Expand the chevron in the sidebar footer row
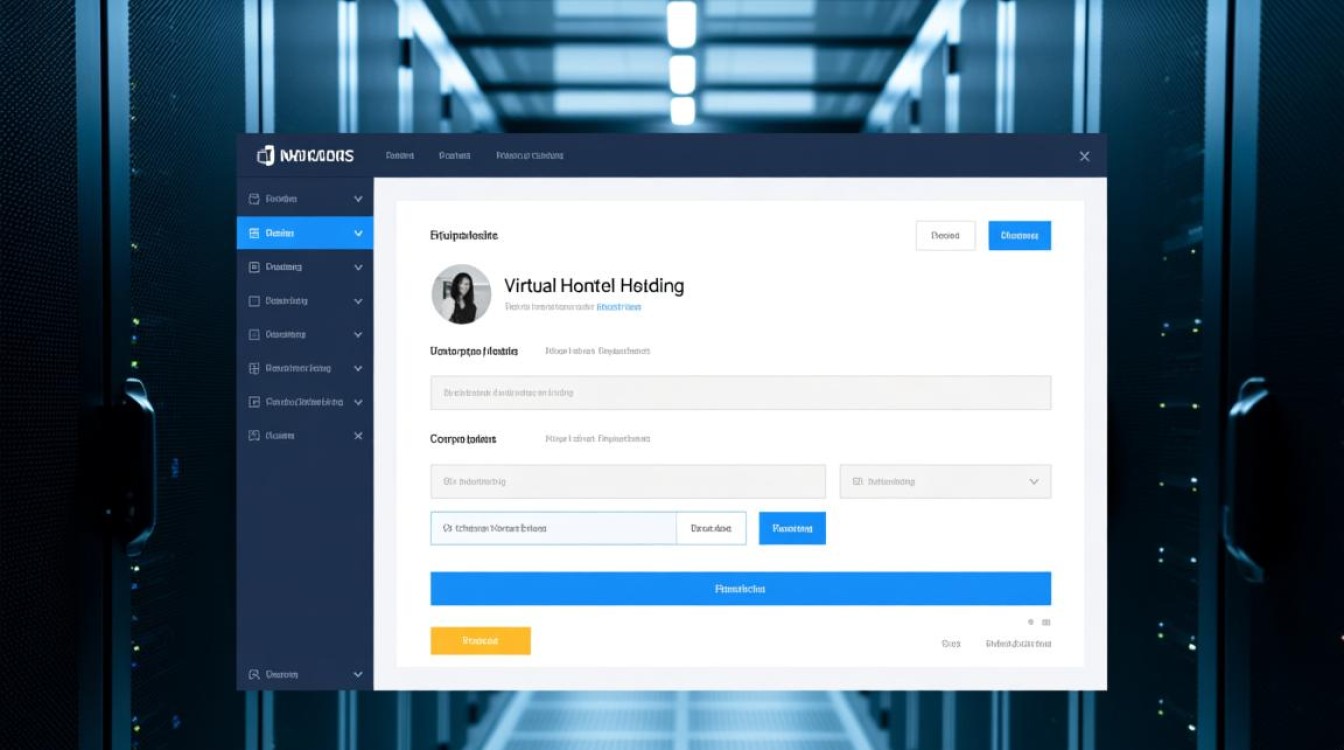Viewport: 1344px width, 750px height. pyautogui.click(x=358, y=675)
